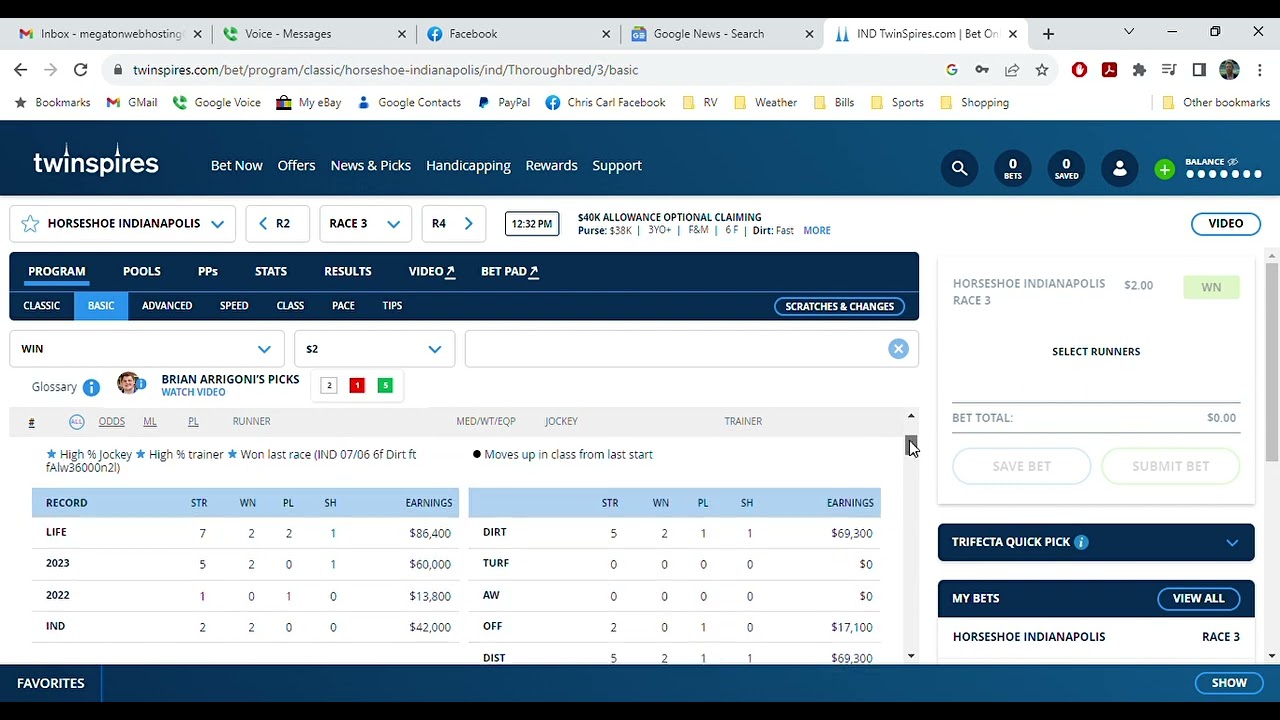Open the browser extensions puzzle icon
This screenshot has width=1280, height=720.
(1139, 70)
